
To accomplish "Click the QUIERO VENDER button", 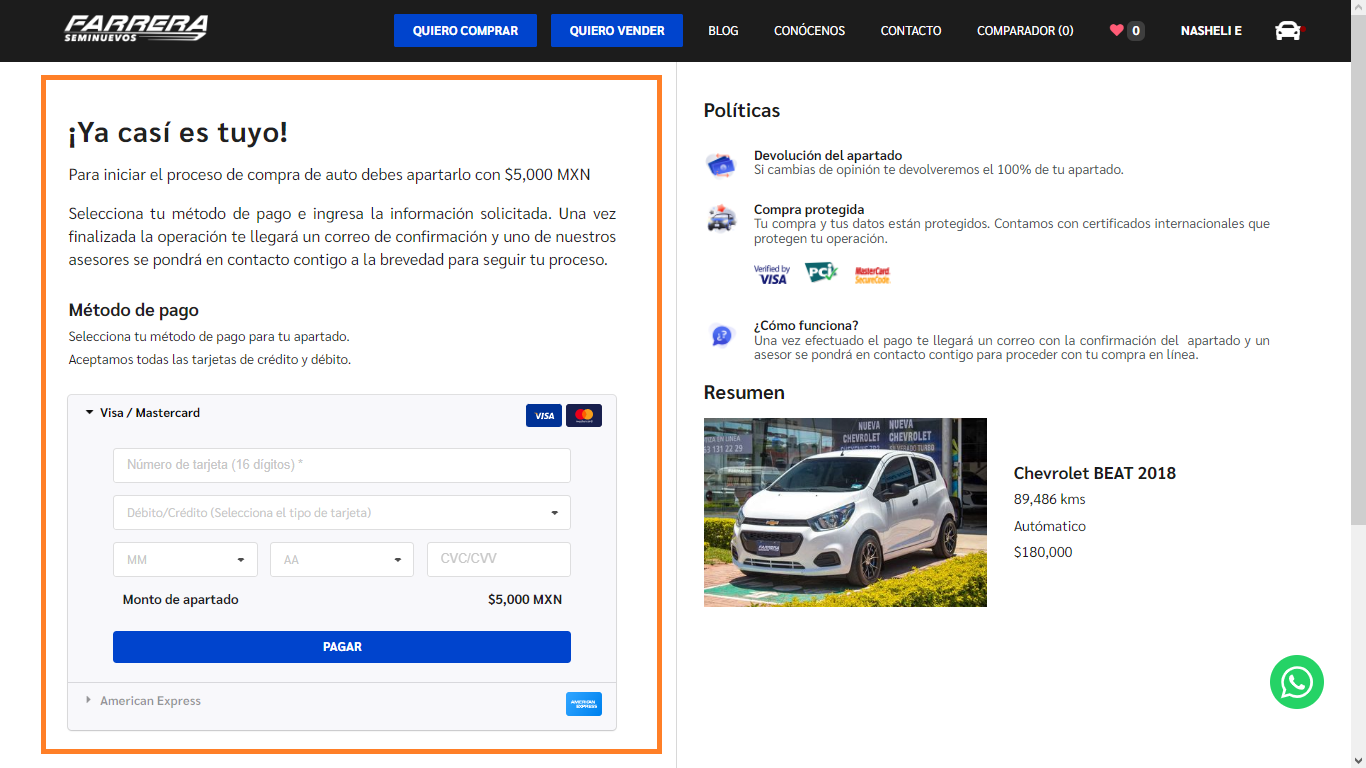I will pyautogui.click(x=617, y=31).
